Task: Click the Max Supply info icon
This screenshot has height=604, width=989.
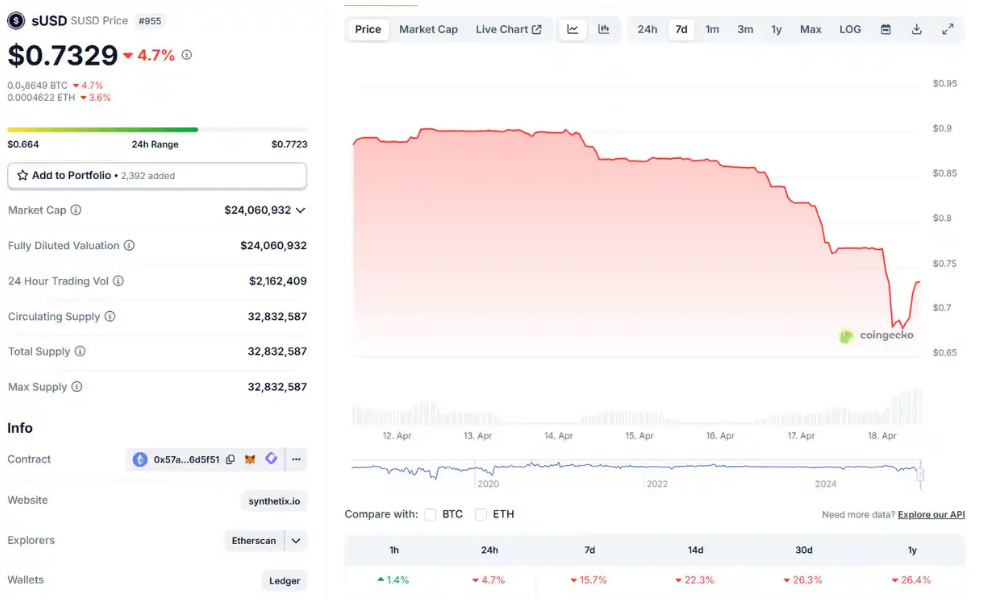Action: 76,386
